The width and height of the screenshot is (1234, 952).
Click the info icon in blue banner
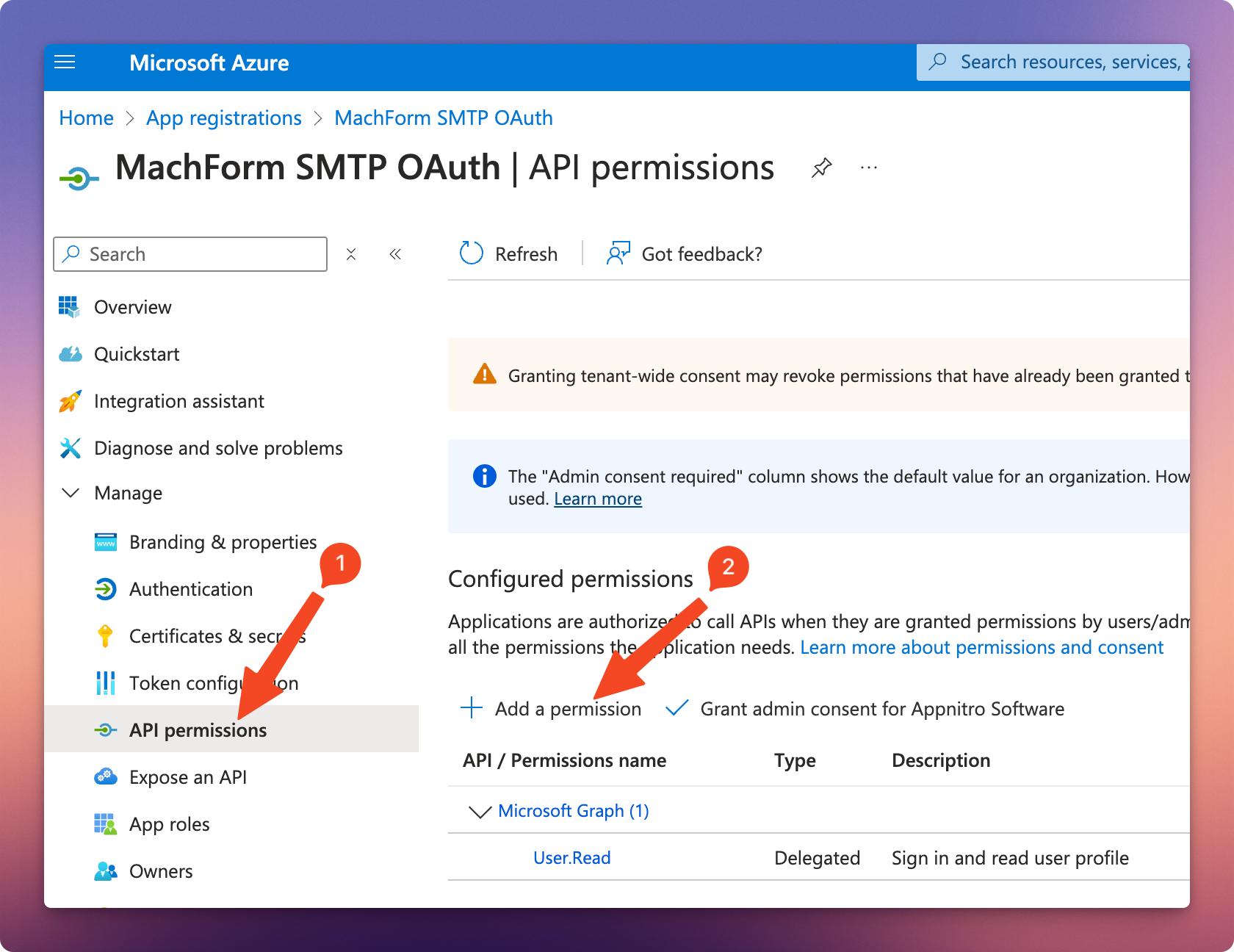tap(485, 476)
